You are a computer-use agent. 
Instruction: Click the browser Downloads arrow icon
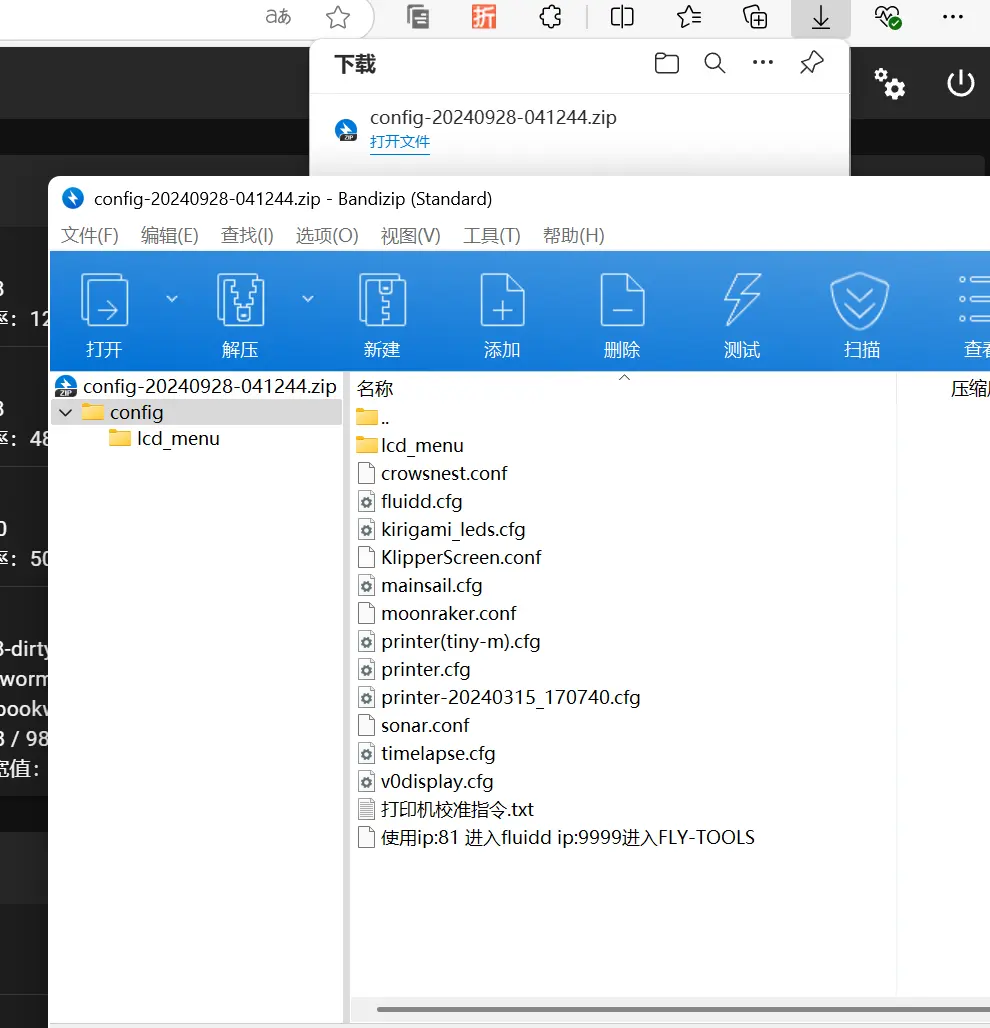point(821,18)
